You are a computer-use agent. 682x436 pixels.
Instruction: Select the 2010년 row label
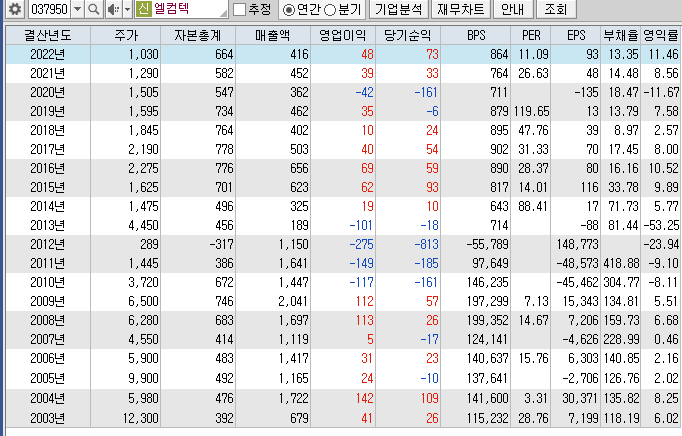[47, 282]
